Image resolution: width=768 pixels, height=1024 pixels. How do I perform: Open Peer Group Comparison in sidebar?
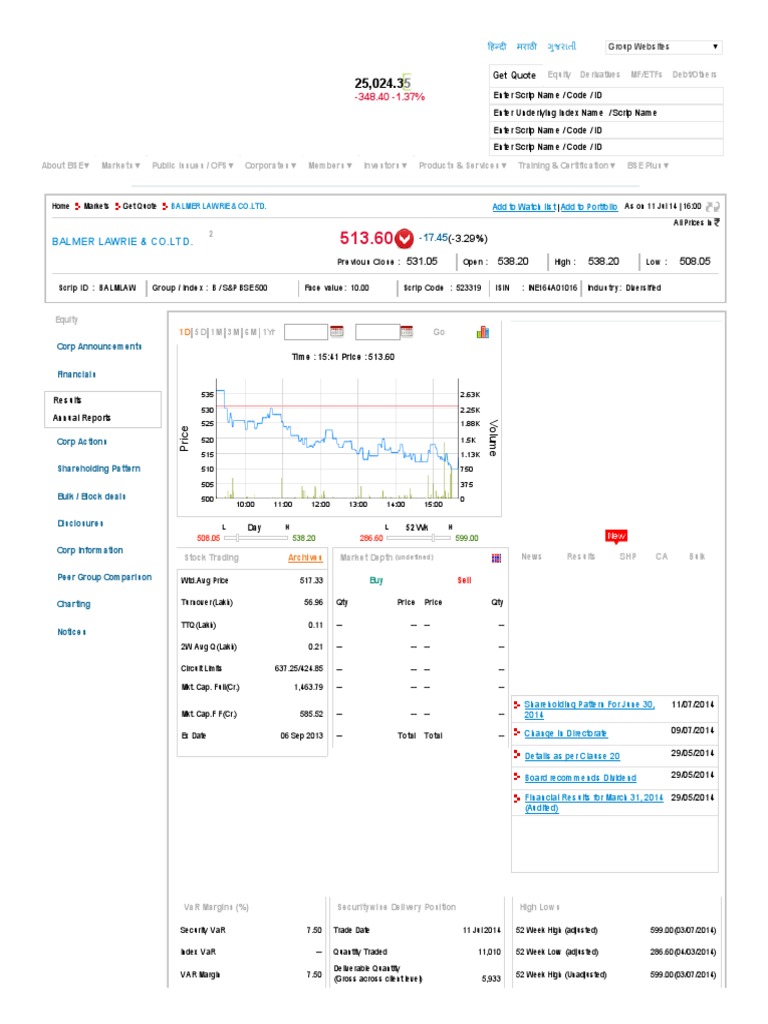tap(104, 577)
